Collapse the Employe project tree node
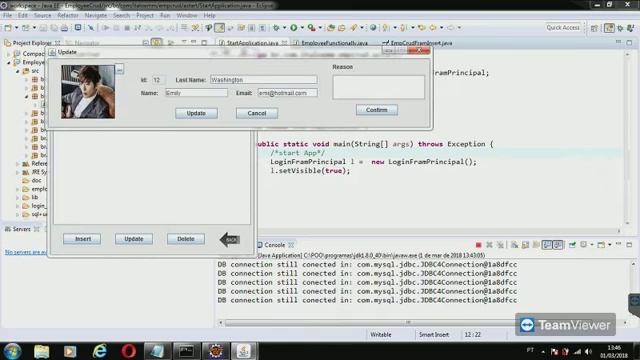The image size is (640, 360). (x=8, y=62)
